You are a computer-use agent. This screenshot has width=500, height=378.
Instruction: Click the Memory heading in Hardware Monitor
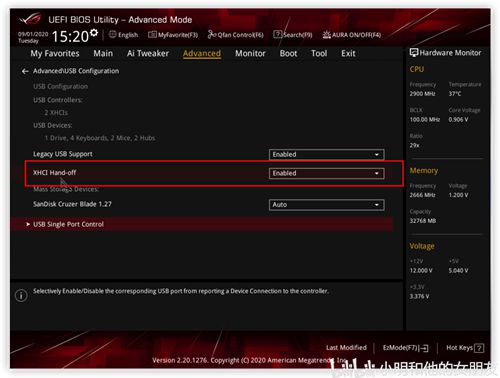tap(424, 170)
